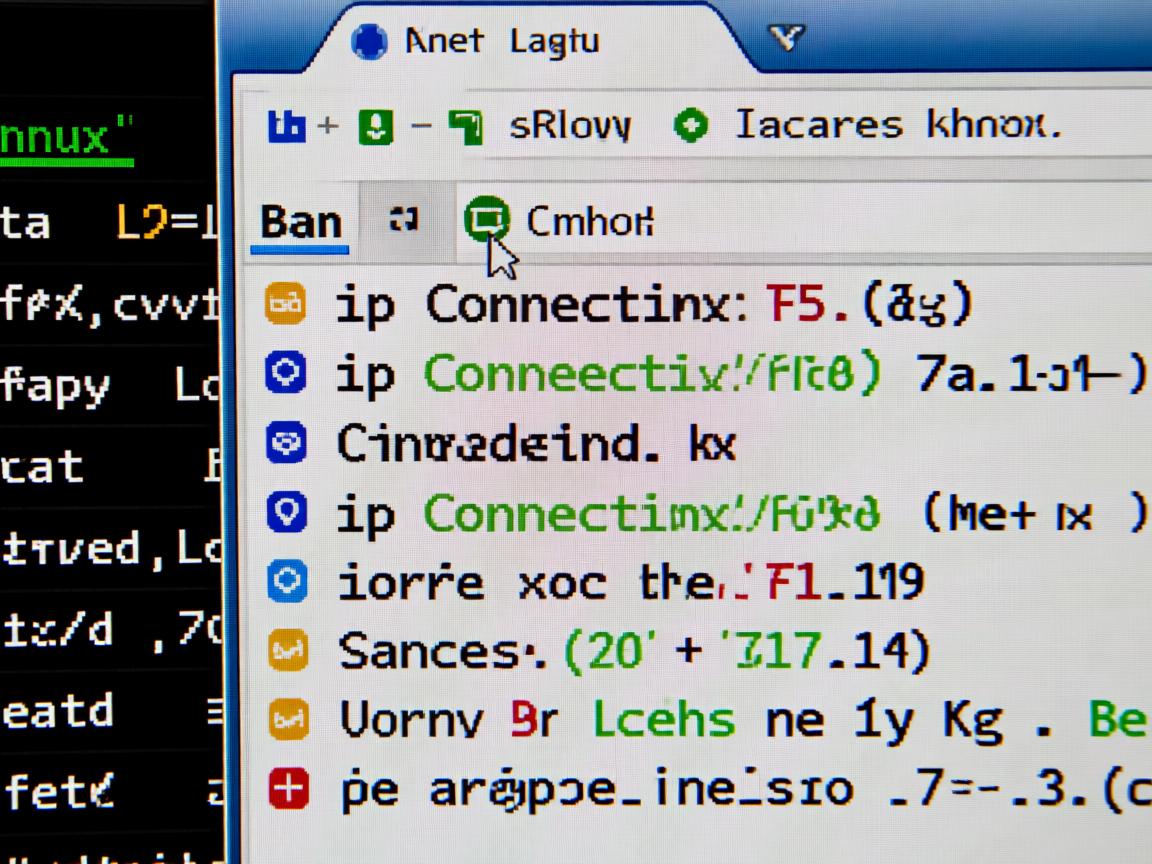The height and width of the screenshot is (864, 1152).
Task: Click the green circle icon before Iacares
Action: pos(691,126)
